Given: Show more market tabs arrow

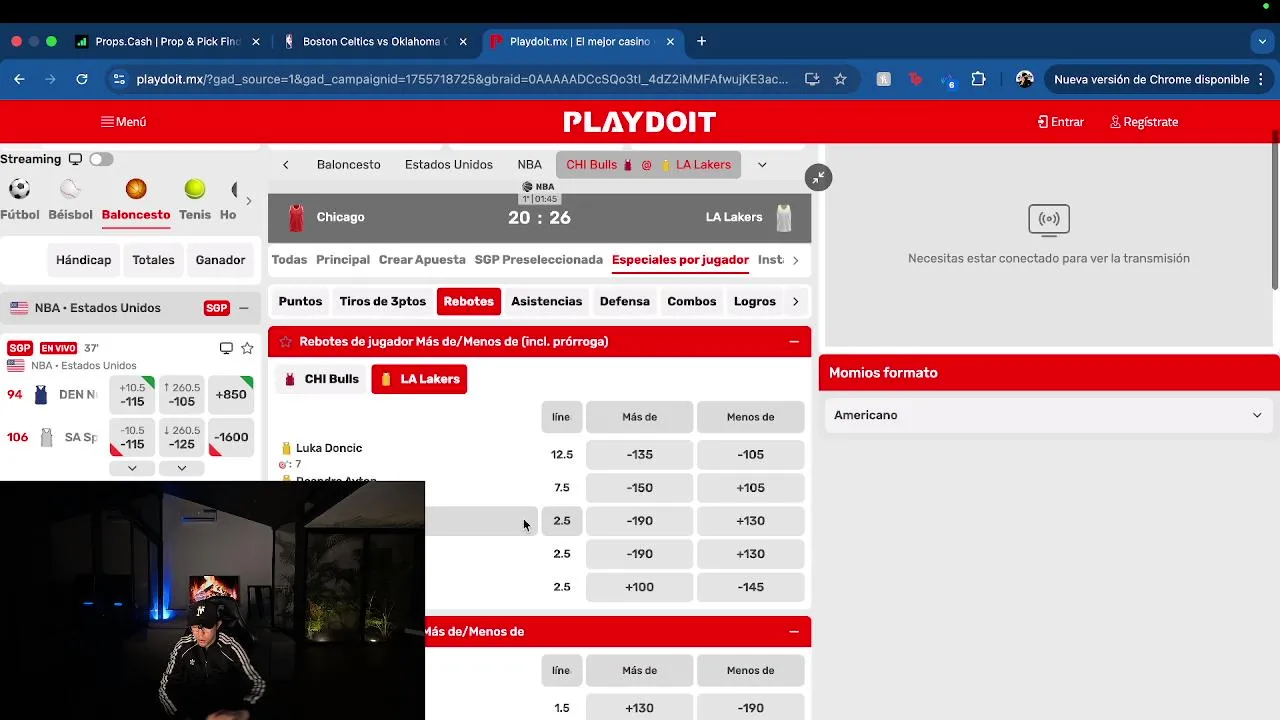Looking at the screenshot, I should [x=795, y=260].
